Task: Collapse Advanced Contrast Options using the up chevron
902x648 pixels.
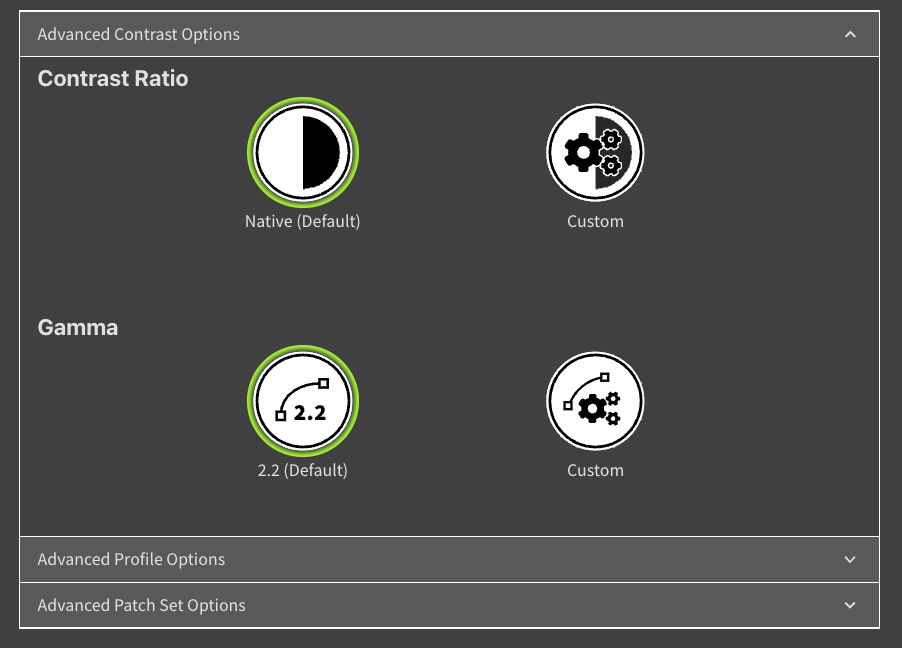Action: pyautogui.click(x=850, y=34)
